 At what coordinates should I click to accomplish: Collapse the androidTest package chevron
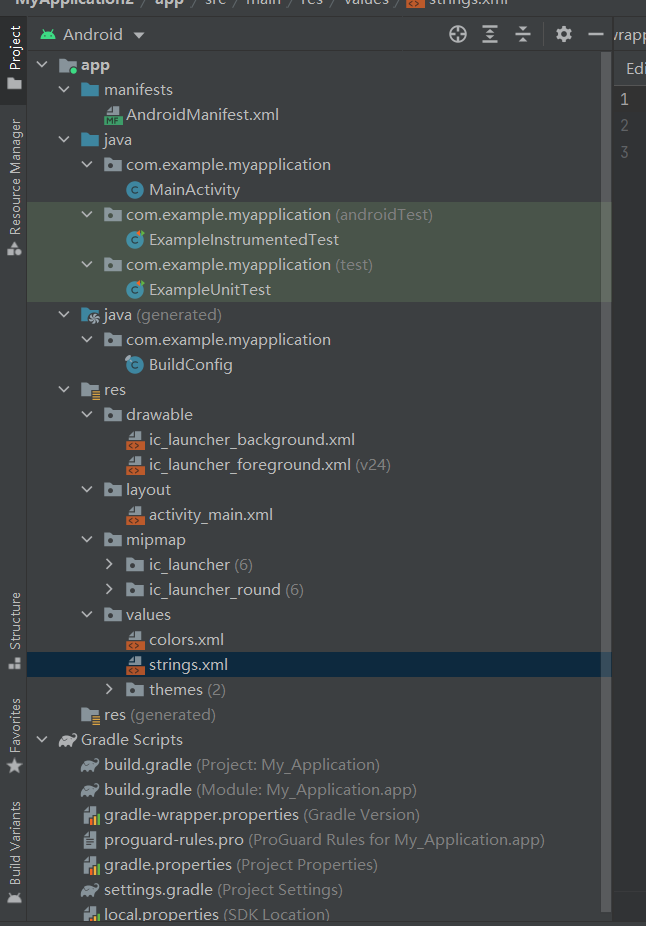pos(87,215)
